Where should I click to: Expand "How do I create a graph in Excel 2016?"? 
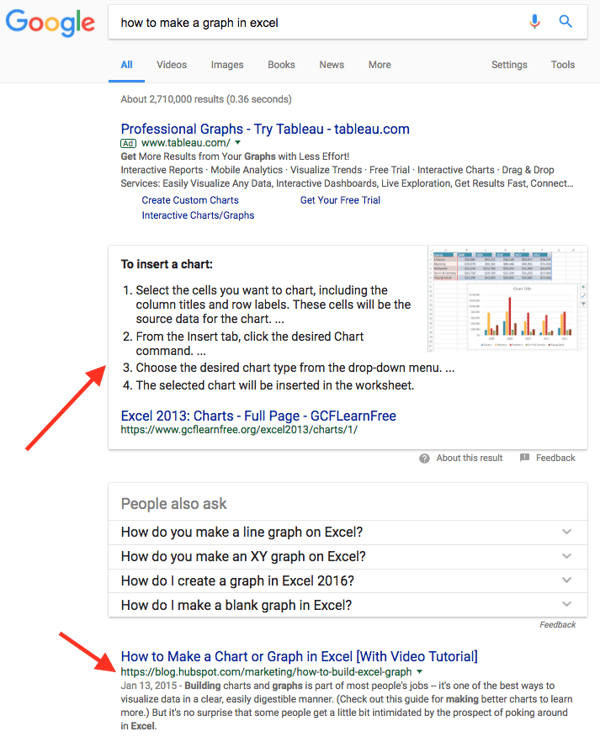pos(566,581)
